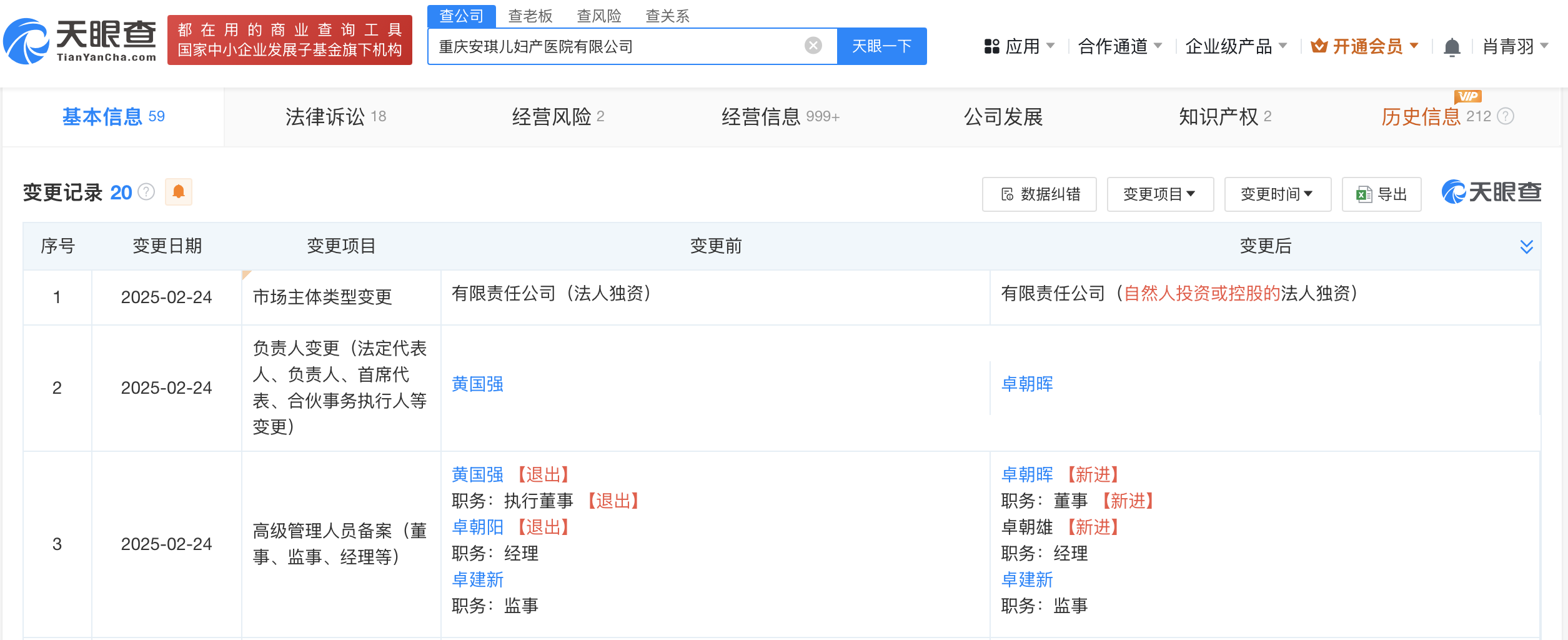Select the 公司发展 tab

click(1003, 117)
